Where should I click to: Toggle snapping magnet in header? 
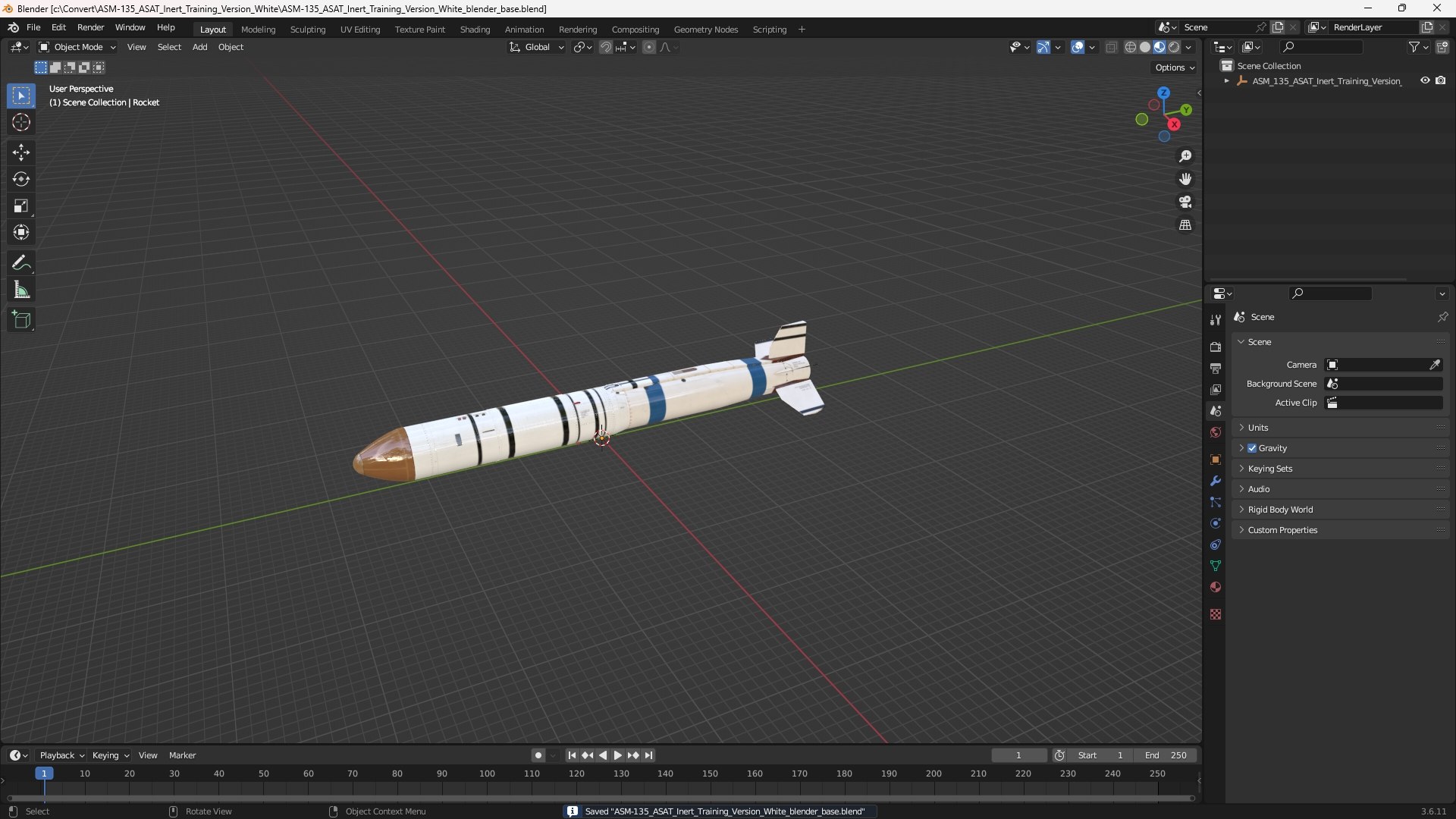[605, 47]
